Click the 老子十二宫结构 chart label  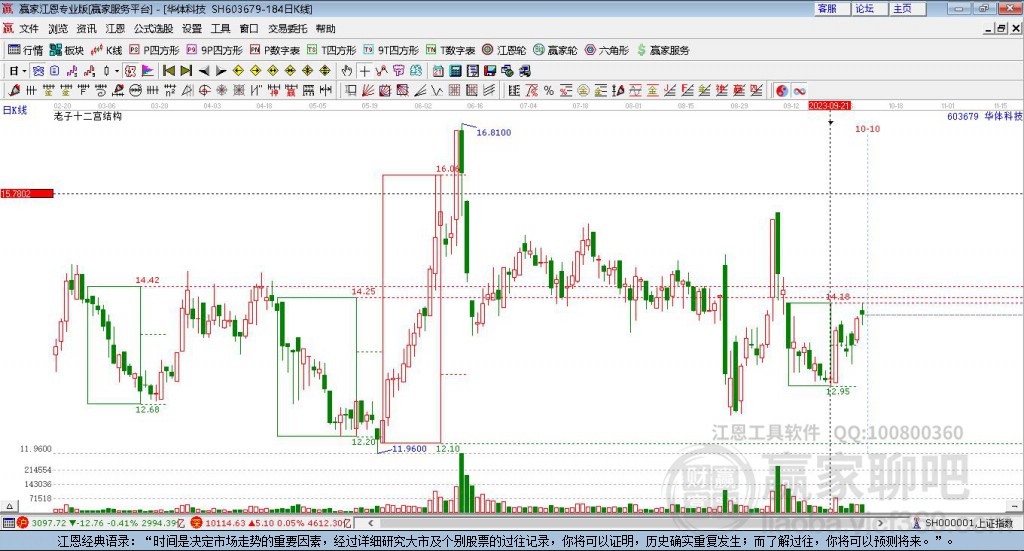[88, 116]
